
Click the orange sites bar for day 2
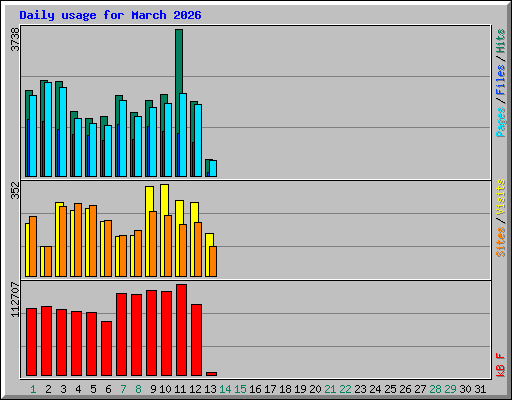[x=48, y=261]
